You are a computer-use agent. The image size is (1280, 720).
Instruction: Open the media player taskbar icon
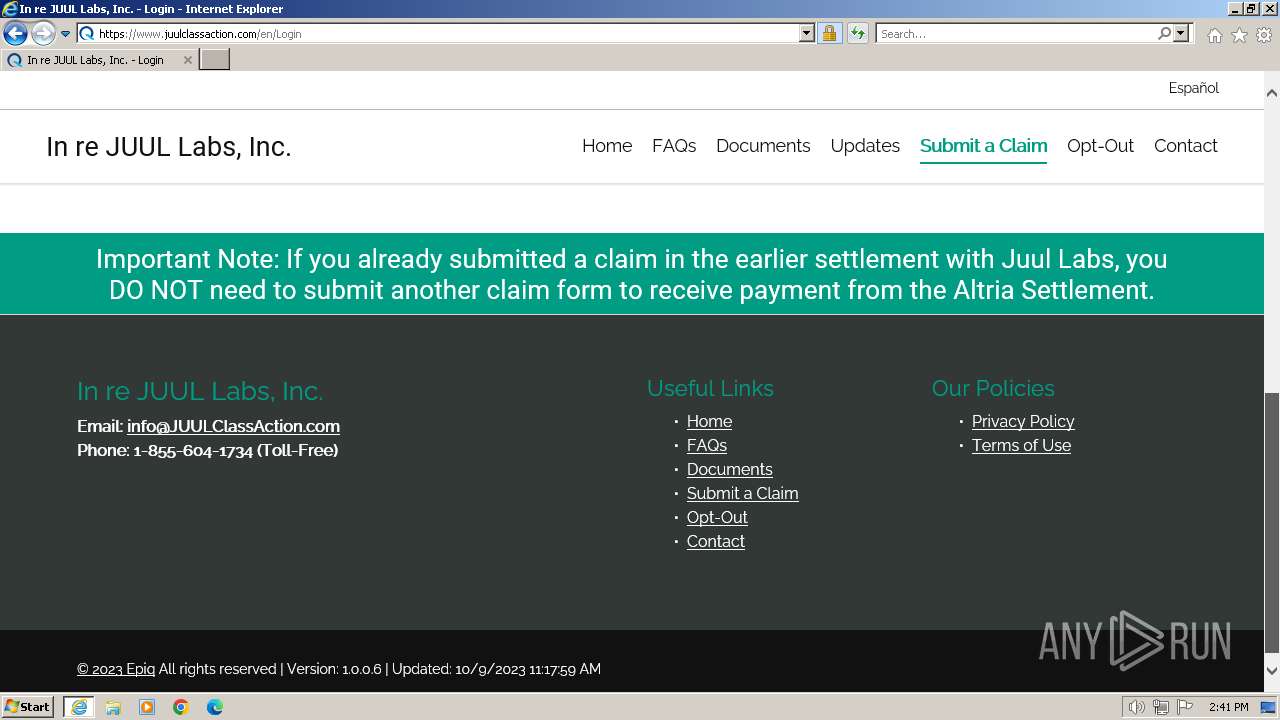[x=147, y=707]
